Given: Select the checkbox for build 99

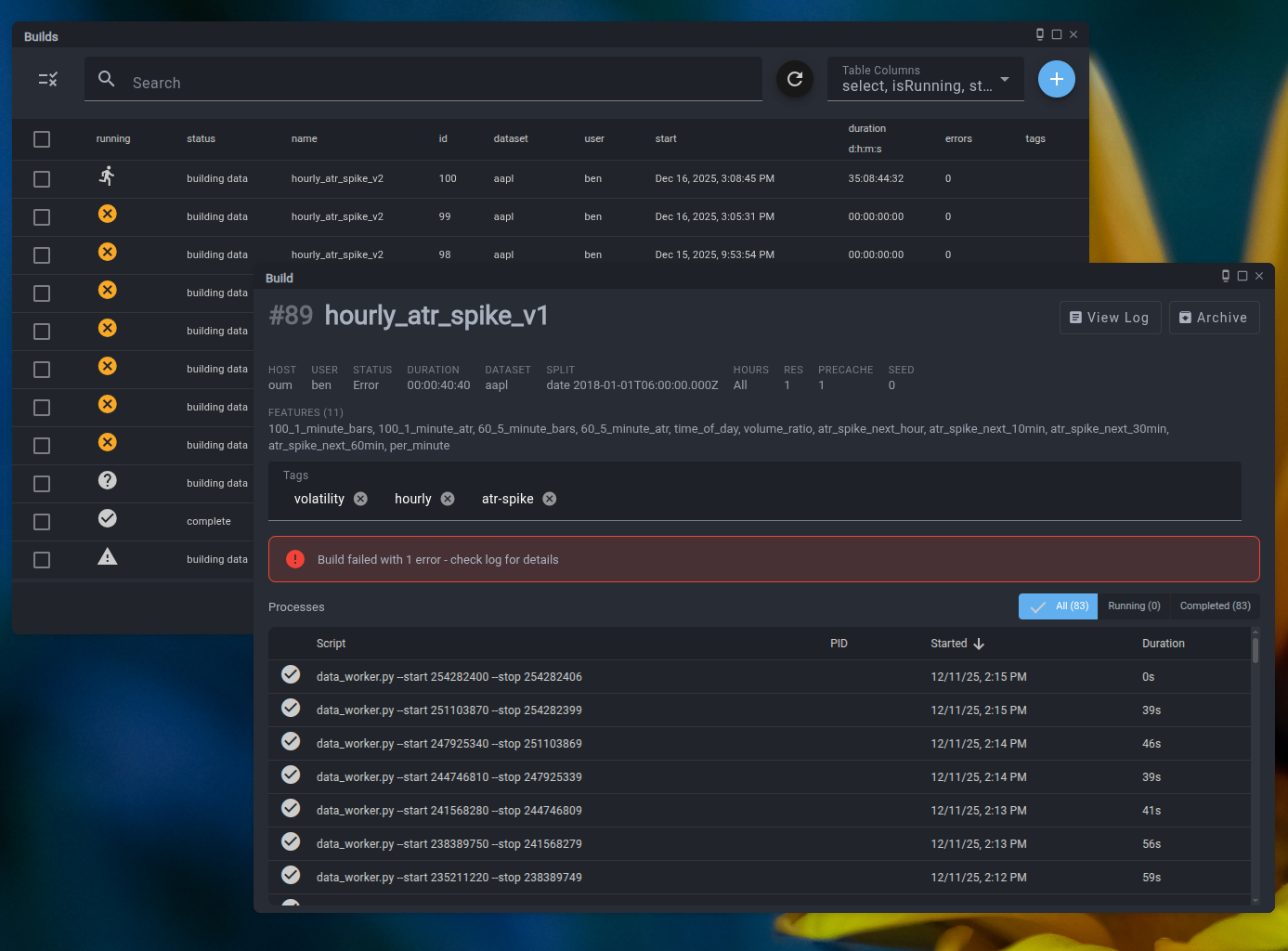Looking at the screenshot, I should [42, 217].
